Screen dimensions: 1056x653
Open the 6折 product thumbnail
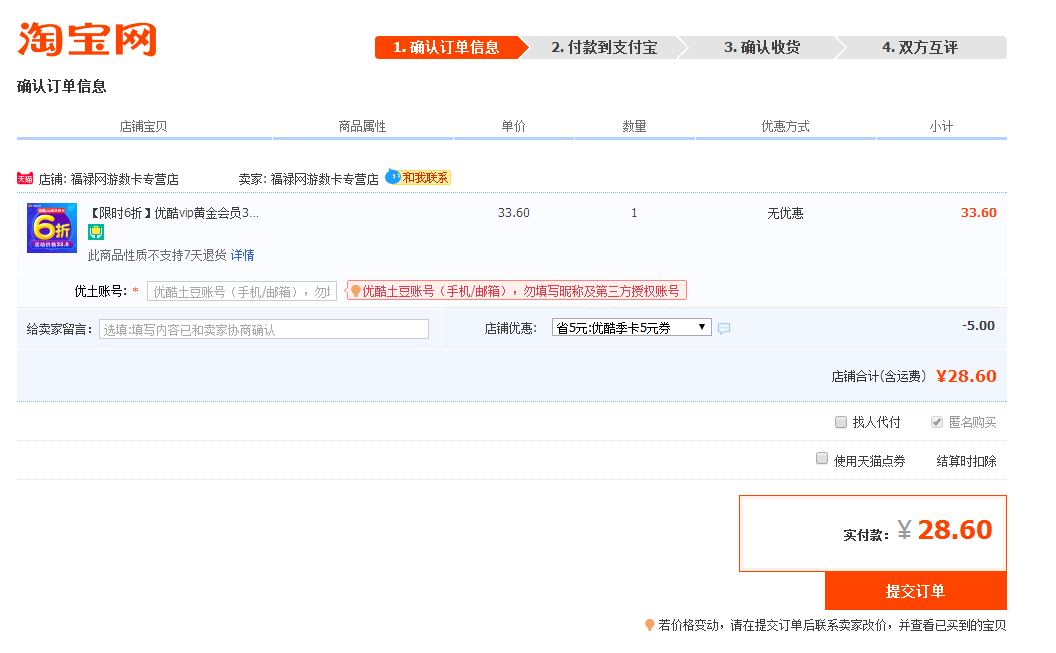pos(52,228)
